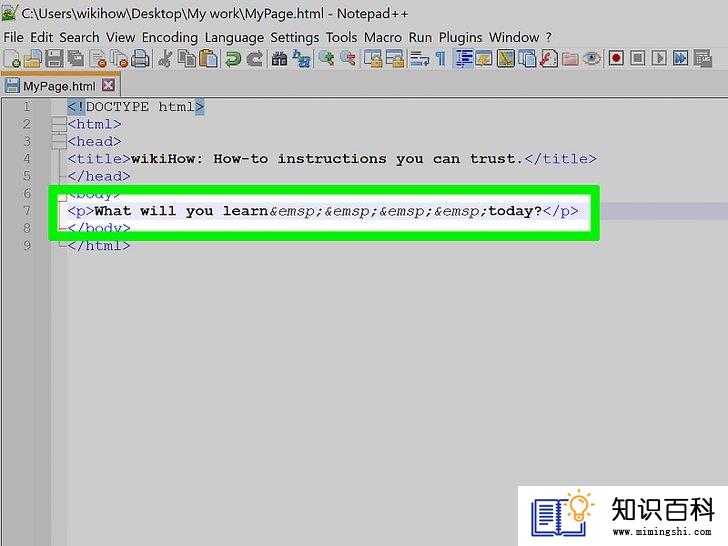The height and width of the screenshot is (546, 728).
Task: Open the user-defined language dialog icon
Action: coord(484,59)
